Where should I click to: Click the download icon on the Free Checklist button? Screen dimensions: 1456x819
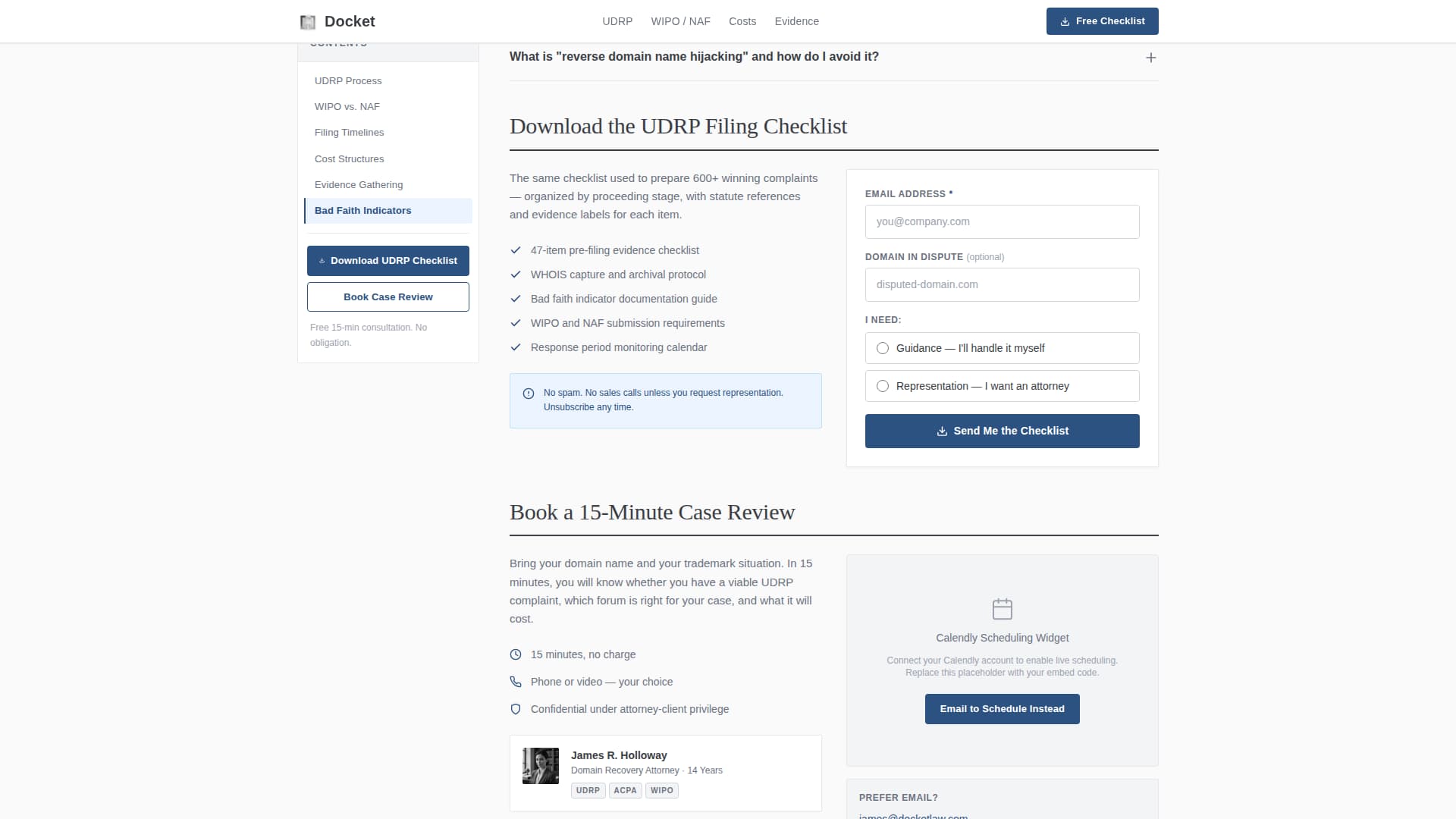click(x=1064, y=21)
